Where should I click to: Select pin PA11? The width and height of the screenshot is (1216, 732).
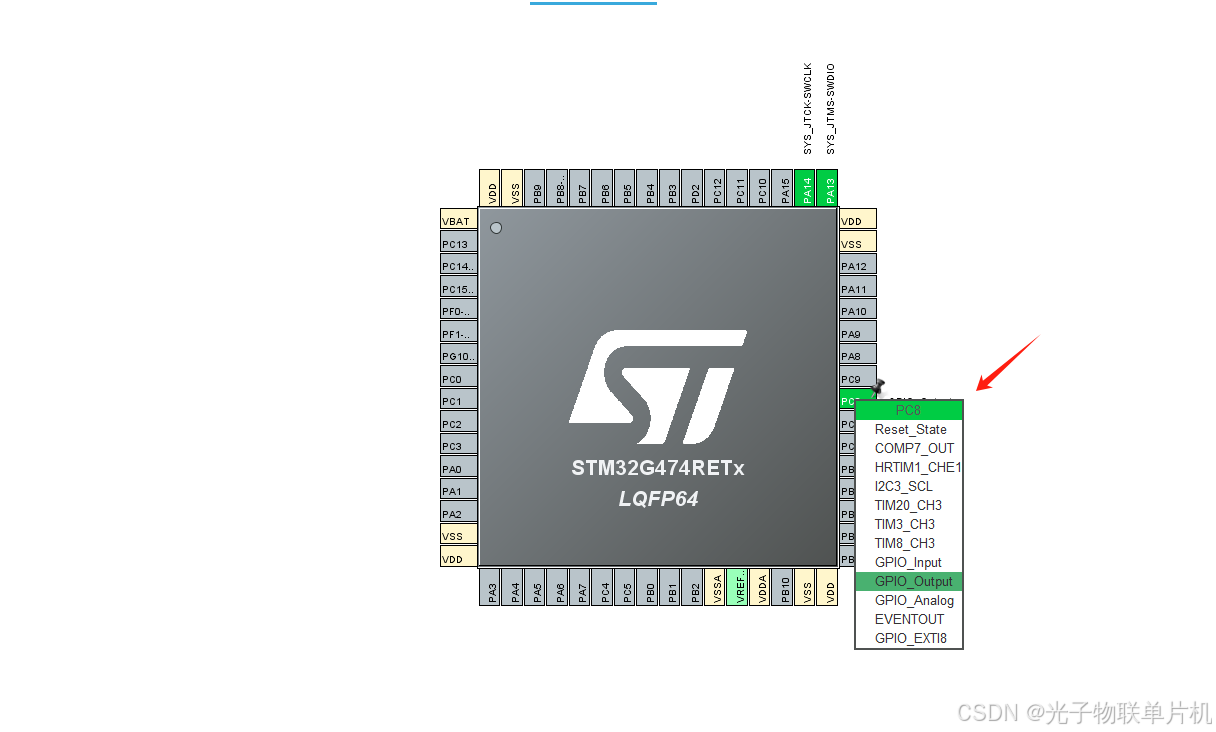pyautogui.click(x=858, y=288)
